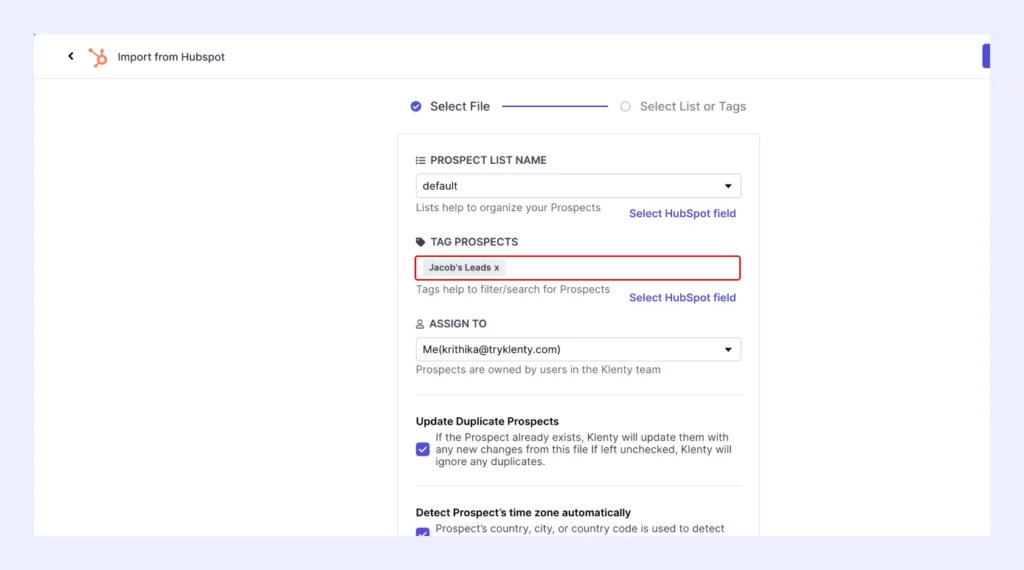The width and height of the screenshot is (1024, 570).
Task: Click 'Prospects are owned by users' helper text
Action: click(x=538, y=370)
